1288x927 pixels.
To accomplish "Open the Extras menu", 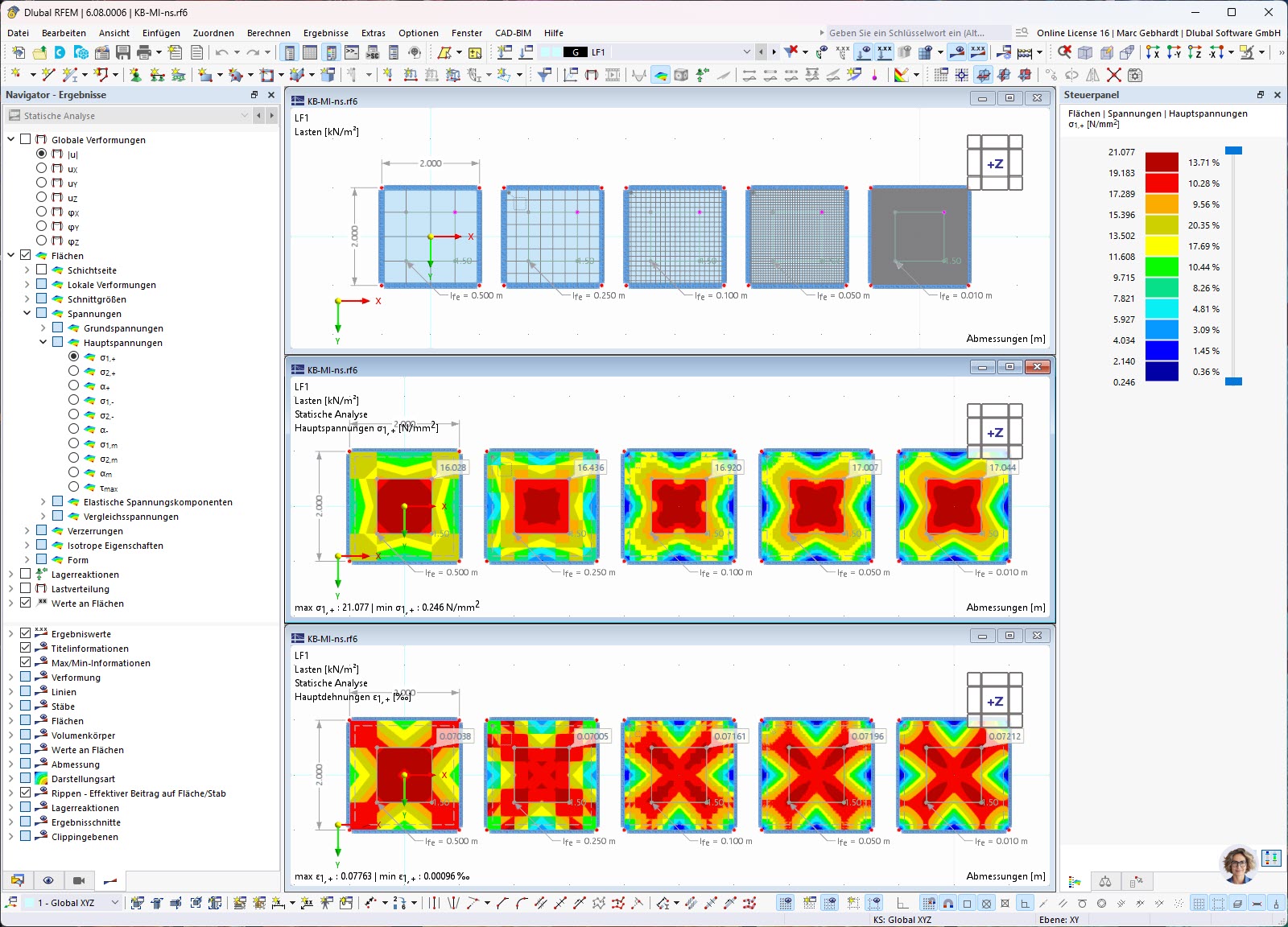I will pos(374,33).
